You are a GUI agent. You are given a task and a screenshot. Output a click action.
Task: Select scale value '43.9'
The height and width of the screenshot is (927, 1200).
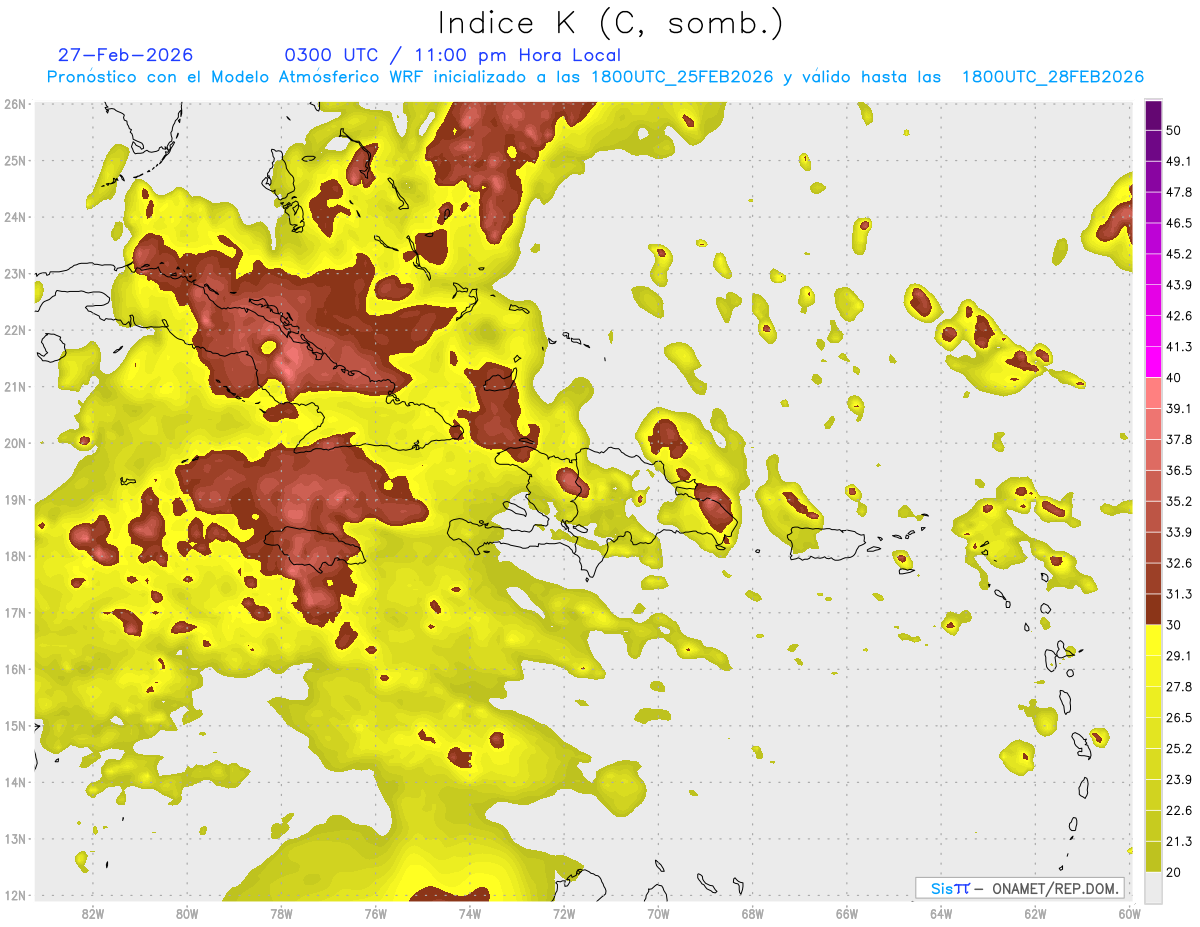pos(1179,285)
